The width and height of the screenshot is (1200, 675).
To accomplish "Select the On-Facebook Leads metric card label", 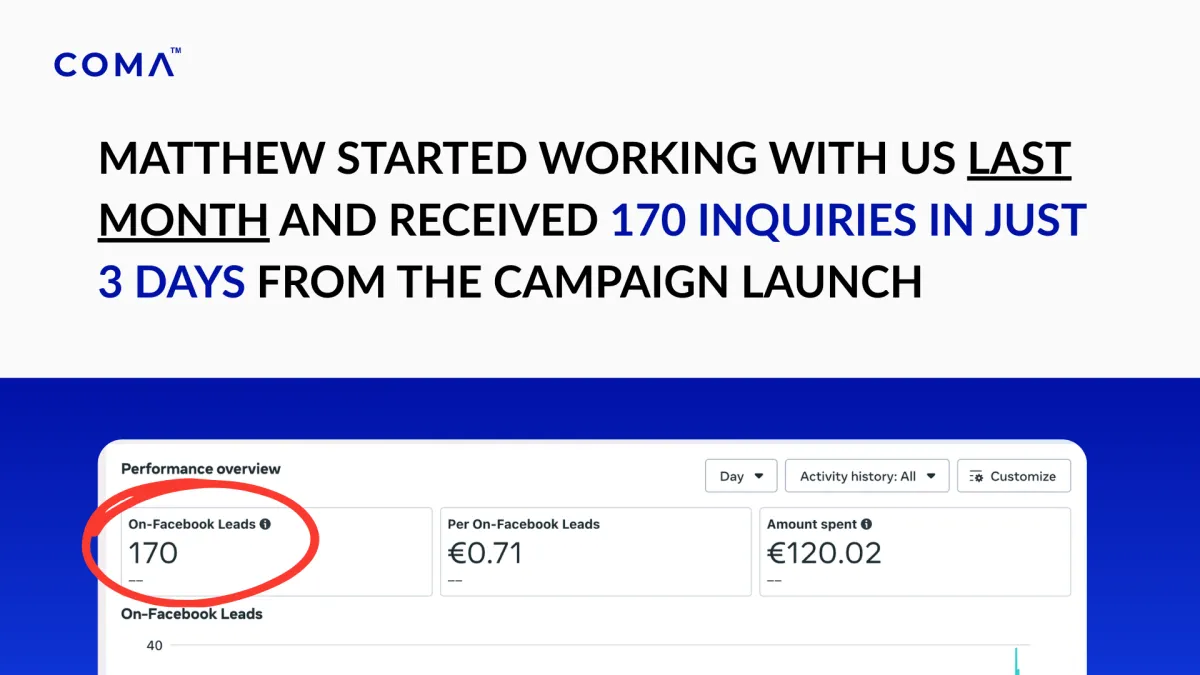I will point(192,524).
